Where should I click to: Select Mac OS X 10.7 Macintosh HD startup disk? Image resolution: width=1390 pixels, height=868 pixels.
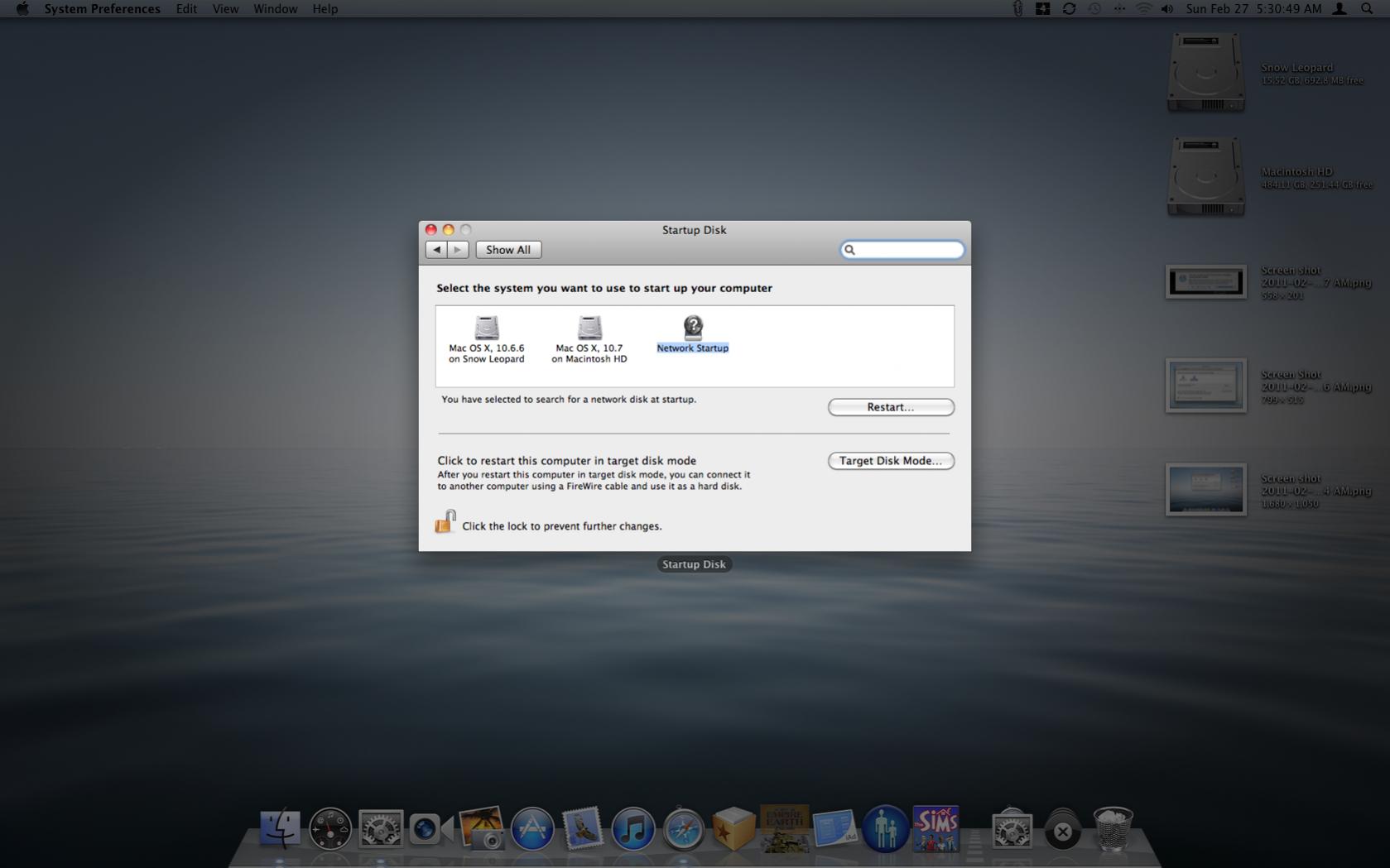(x=589, y=338)
